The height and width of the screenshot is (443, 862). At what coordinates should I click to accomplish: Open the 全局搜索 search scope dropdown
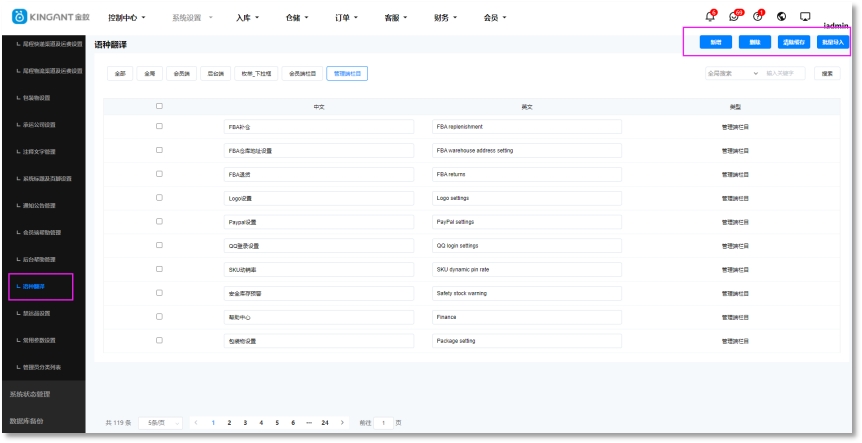(x=732, y=73)
